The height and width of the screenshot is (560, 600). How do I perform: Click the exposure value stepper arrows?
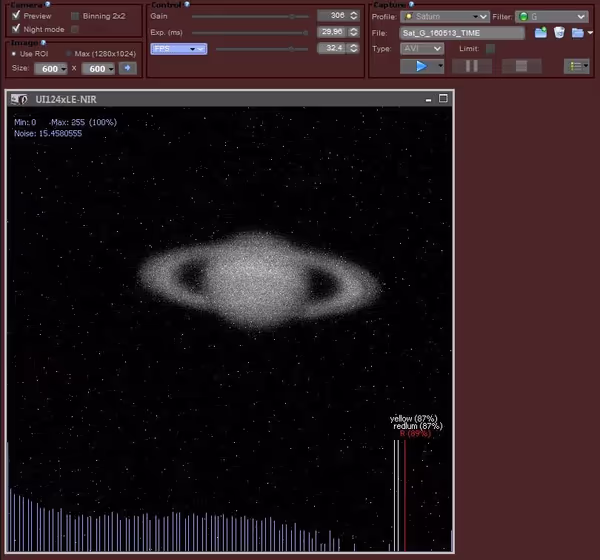tap(354, 32)
